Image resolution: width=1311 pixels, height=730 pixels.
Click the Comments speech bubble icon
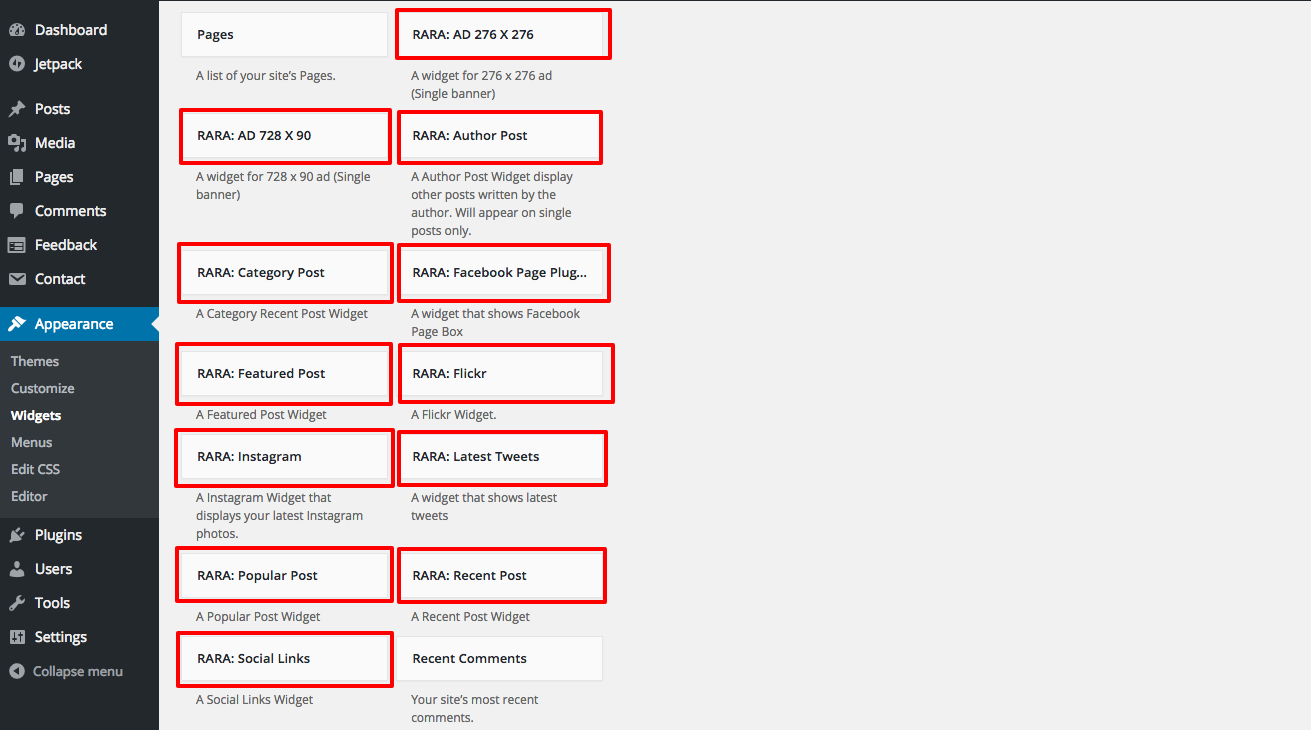(x=17, y=211)
